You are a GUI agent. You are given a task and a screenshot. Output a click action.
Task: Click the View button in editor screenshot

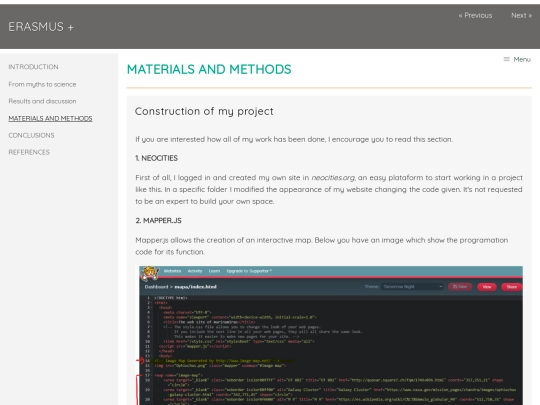pyautogui.click(x=487, y=287)
